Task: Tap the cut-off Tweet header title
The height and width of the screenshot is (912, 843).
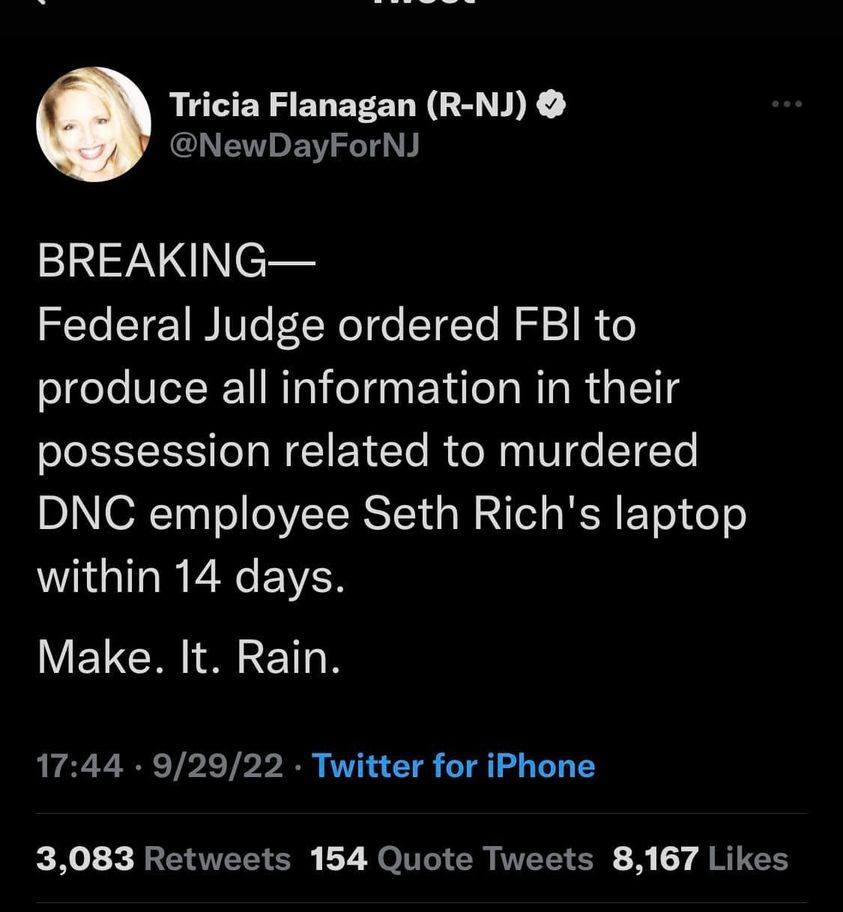Action: click(x=421, y=3)
